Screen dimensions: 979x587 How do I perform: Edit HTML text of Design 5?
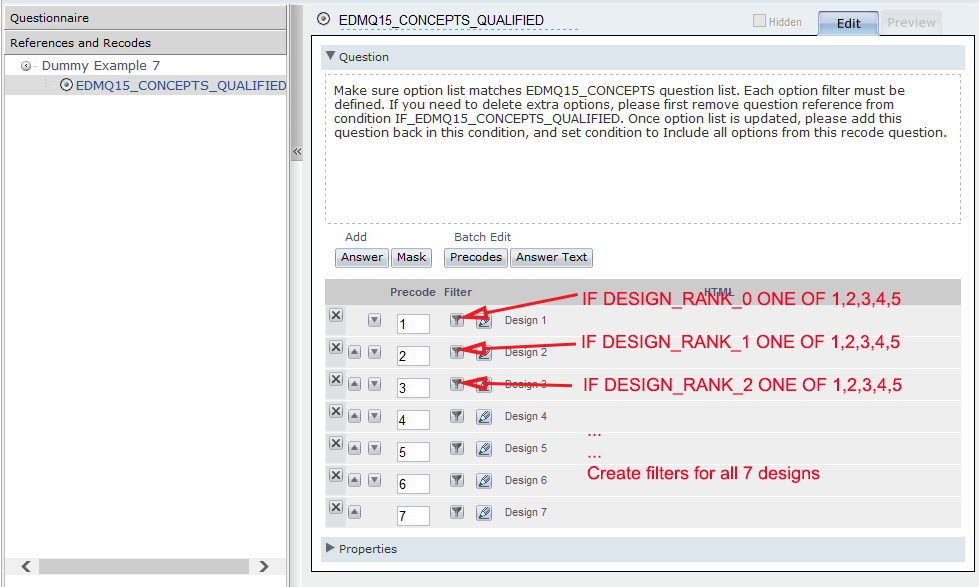coord(484,448)
